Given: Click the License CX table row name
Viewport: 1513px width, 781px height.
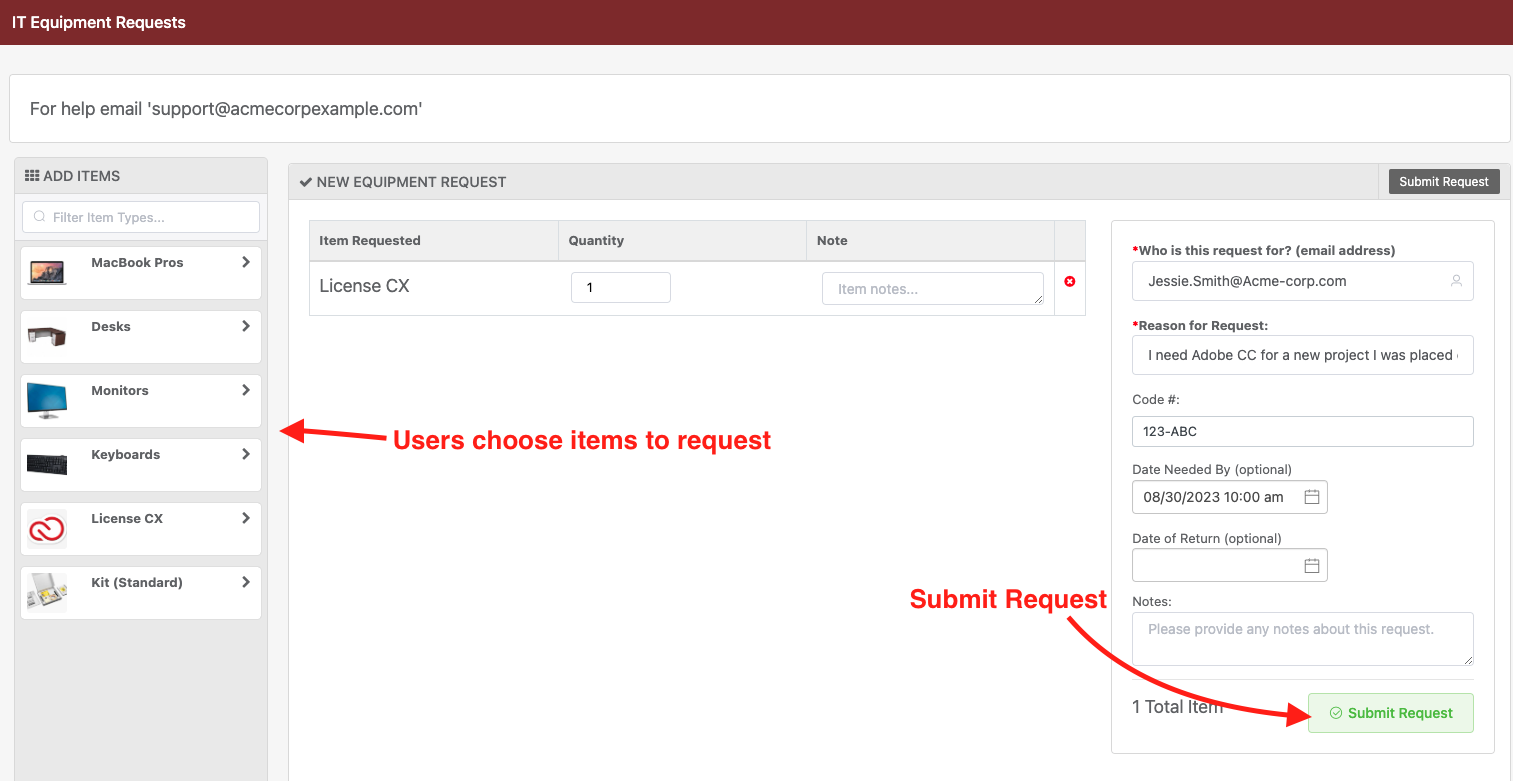Looking at the screenshot, I should click(364, 286).
